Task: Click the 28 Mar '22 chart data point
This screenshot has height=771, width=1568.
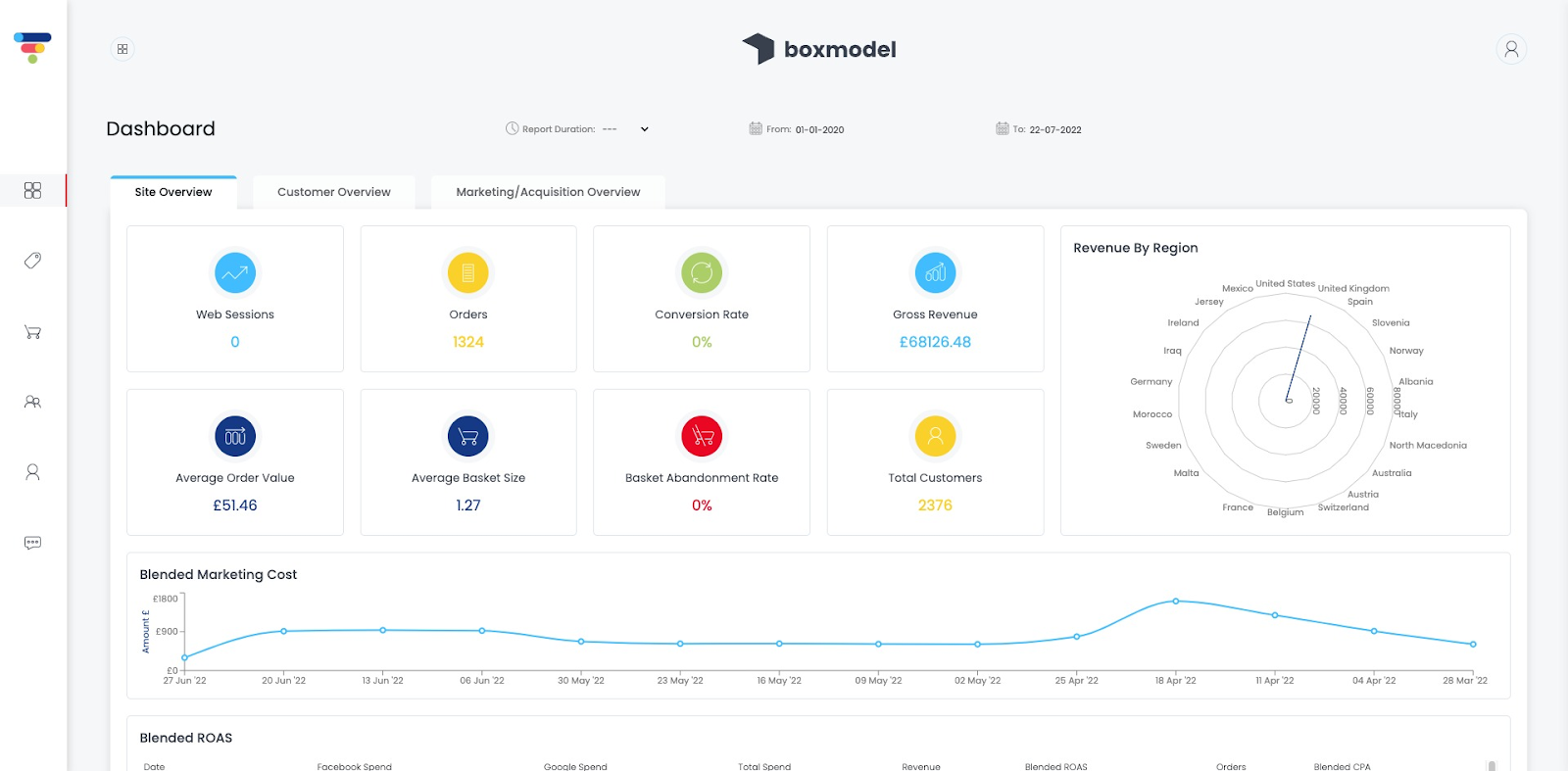Action: 1473,645
